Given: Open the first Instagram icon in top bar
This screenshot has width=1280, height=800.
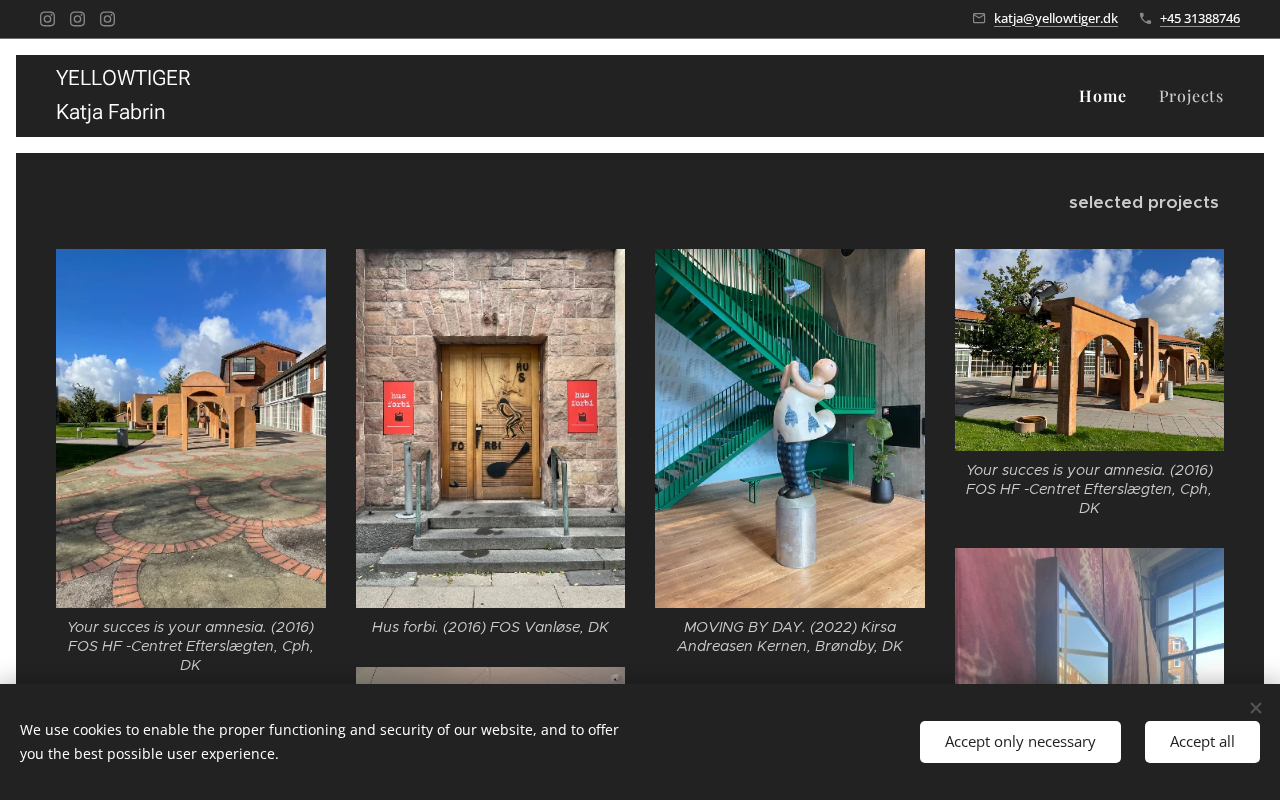Looking at the screenshot, I should pyautogui.click(x=47, y=19).
